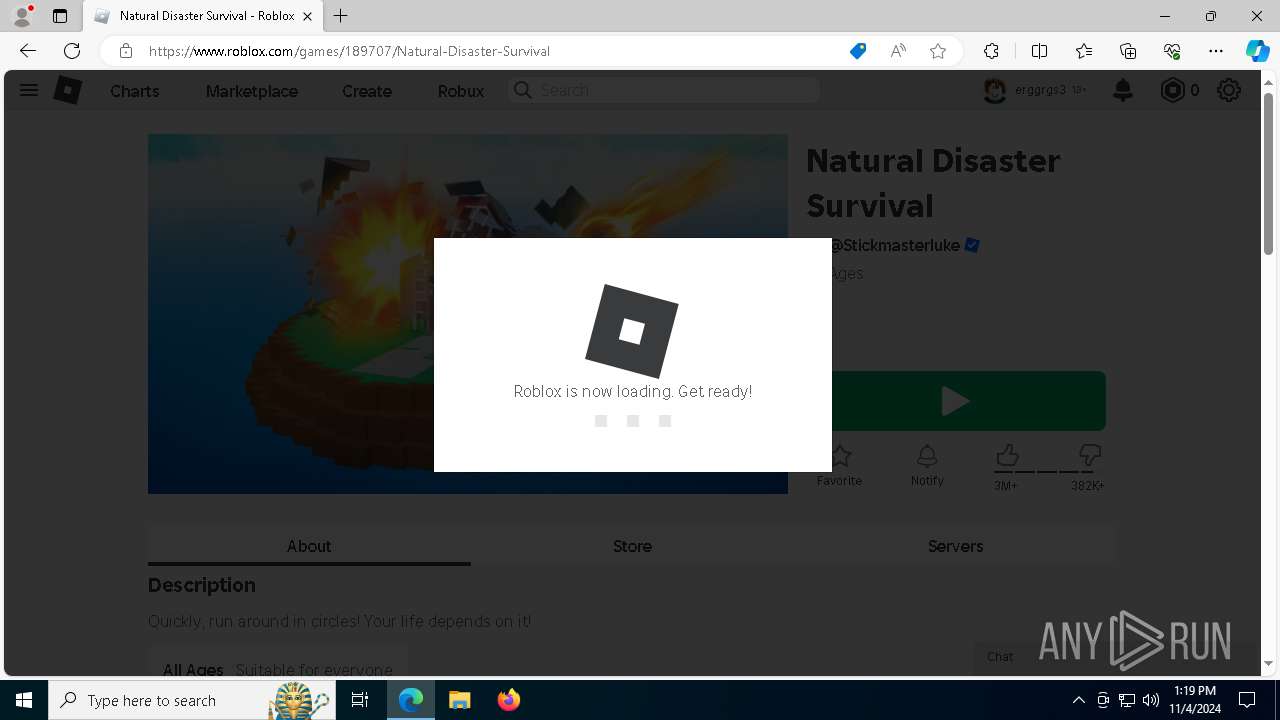Add this page to favorites star
Viewport: 1280px width, 720px height.
(938, 51)
